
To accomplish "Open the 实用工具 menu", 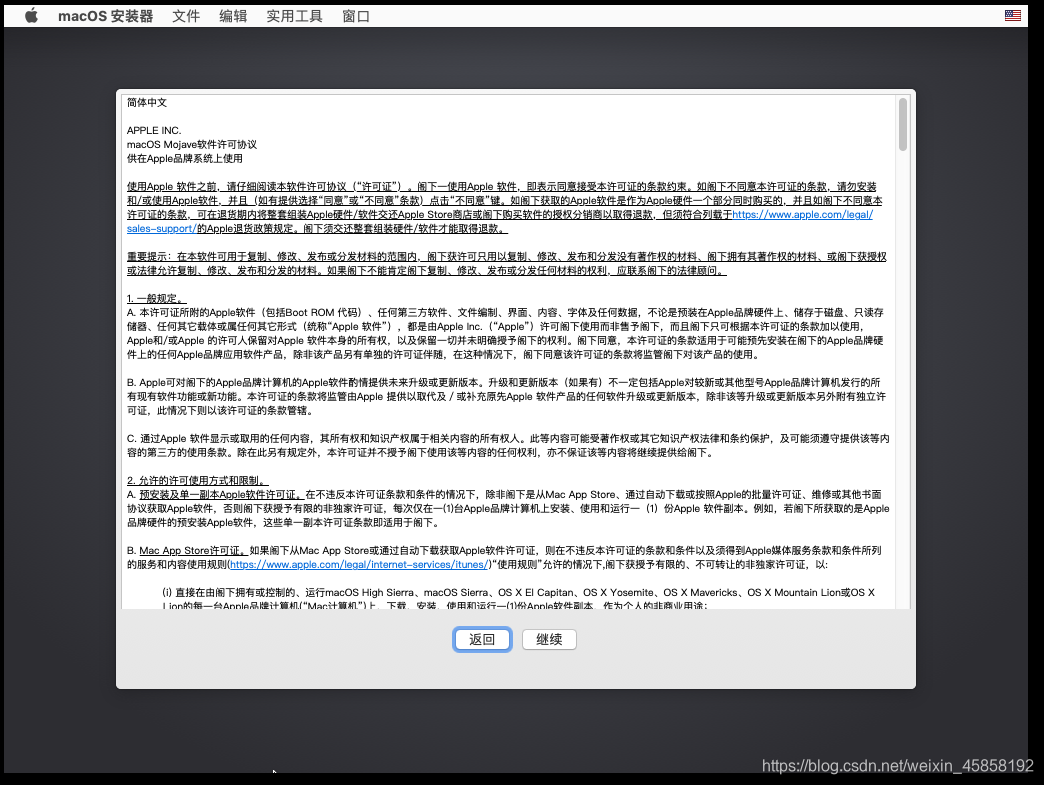I will point(294,16).
